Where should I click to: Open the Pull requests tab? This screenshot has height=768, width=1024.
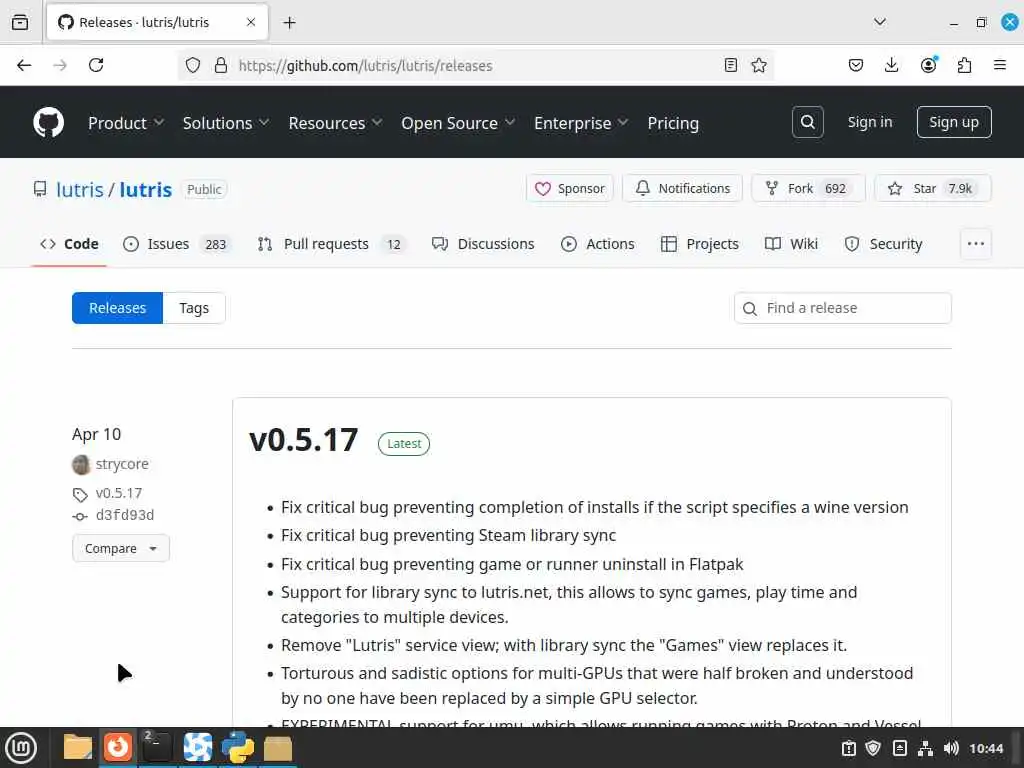pos(331,244)
